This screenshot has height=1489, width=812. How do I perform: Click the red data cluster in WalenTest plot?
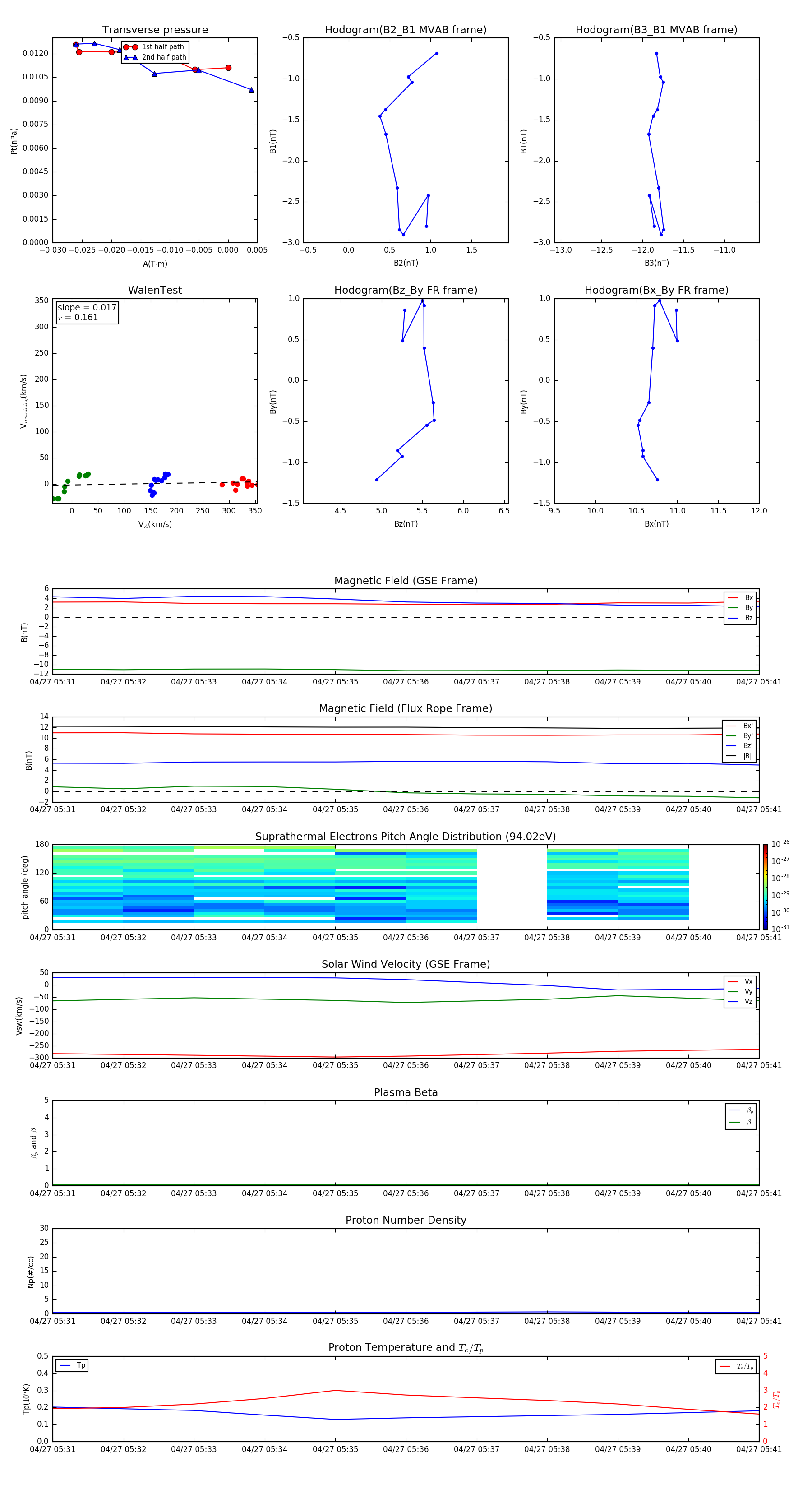click(x=239, y=484)
